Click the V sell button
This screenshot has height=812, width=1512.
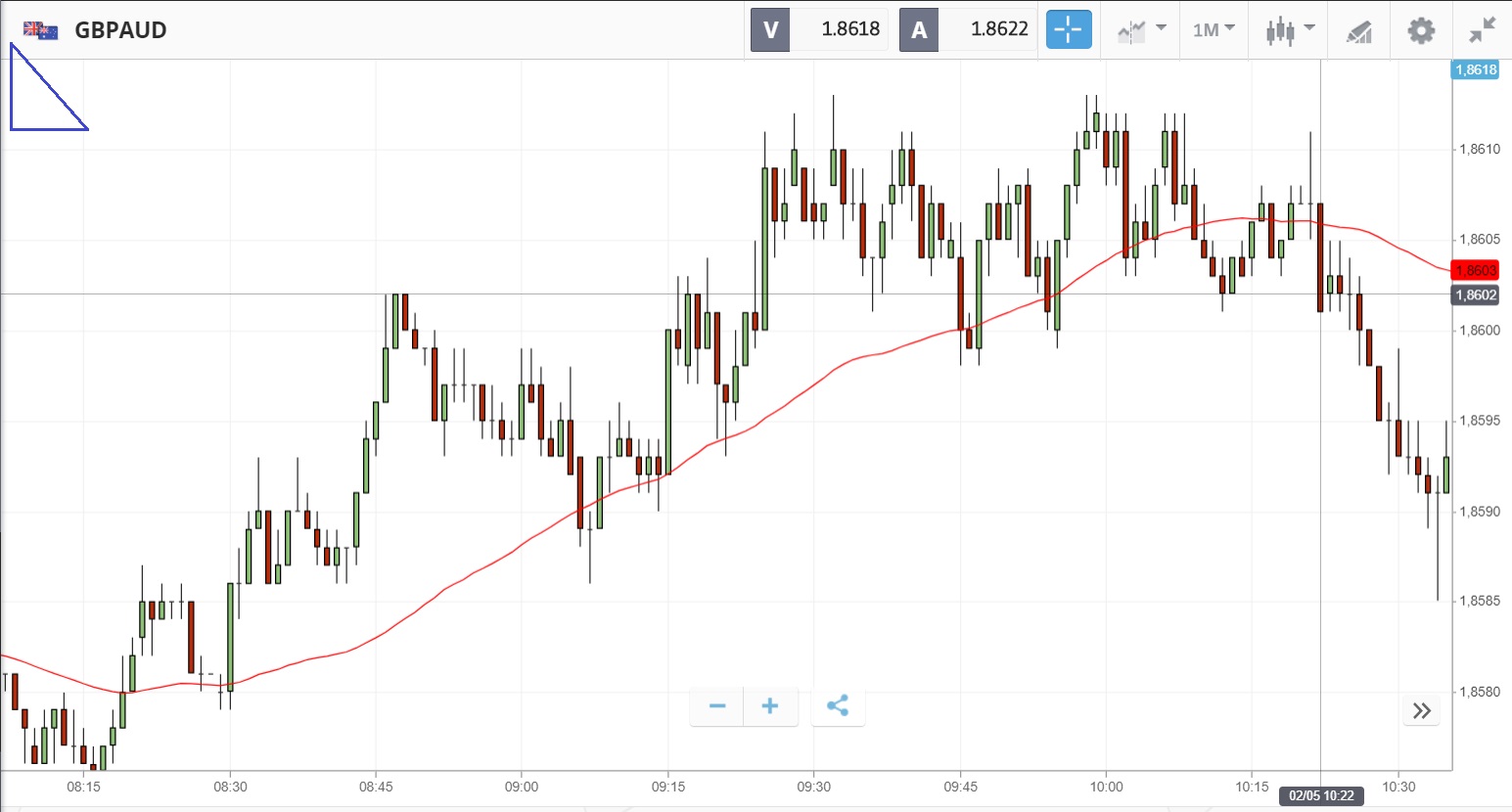[x=770, y=30]
